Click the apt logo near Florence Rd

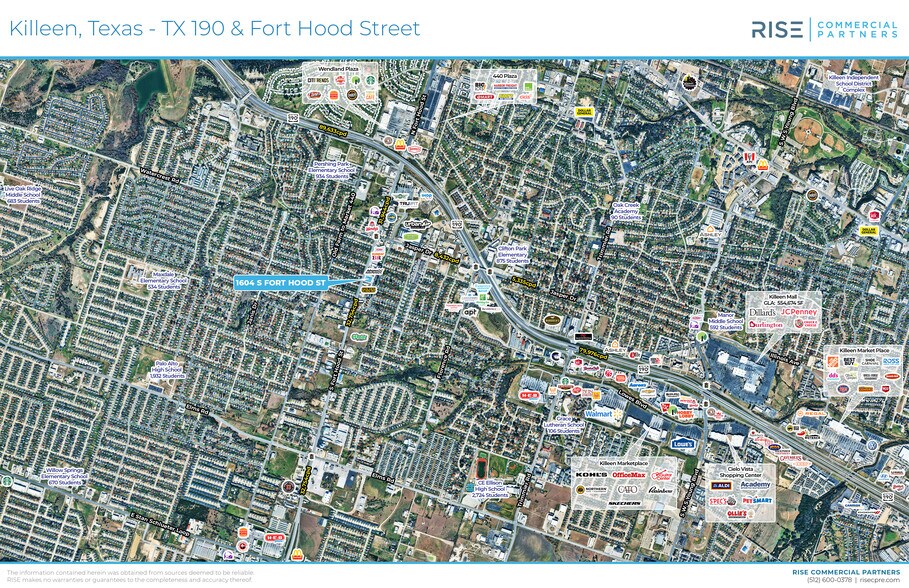(470, 312)
